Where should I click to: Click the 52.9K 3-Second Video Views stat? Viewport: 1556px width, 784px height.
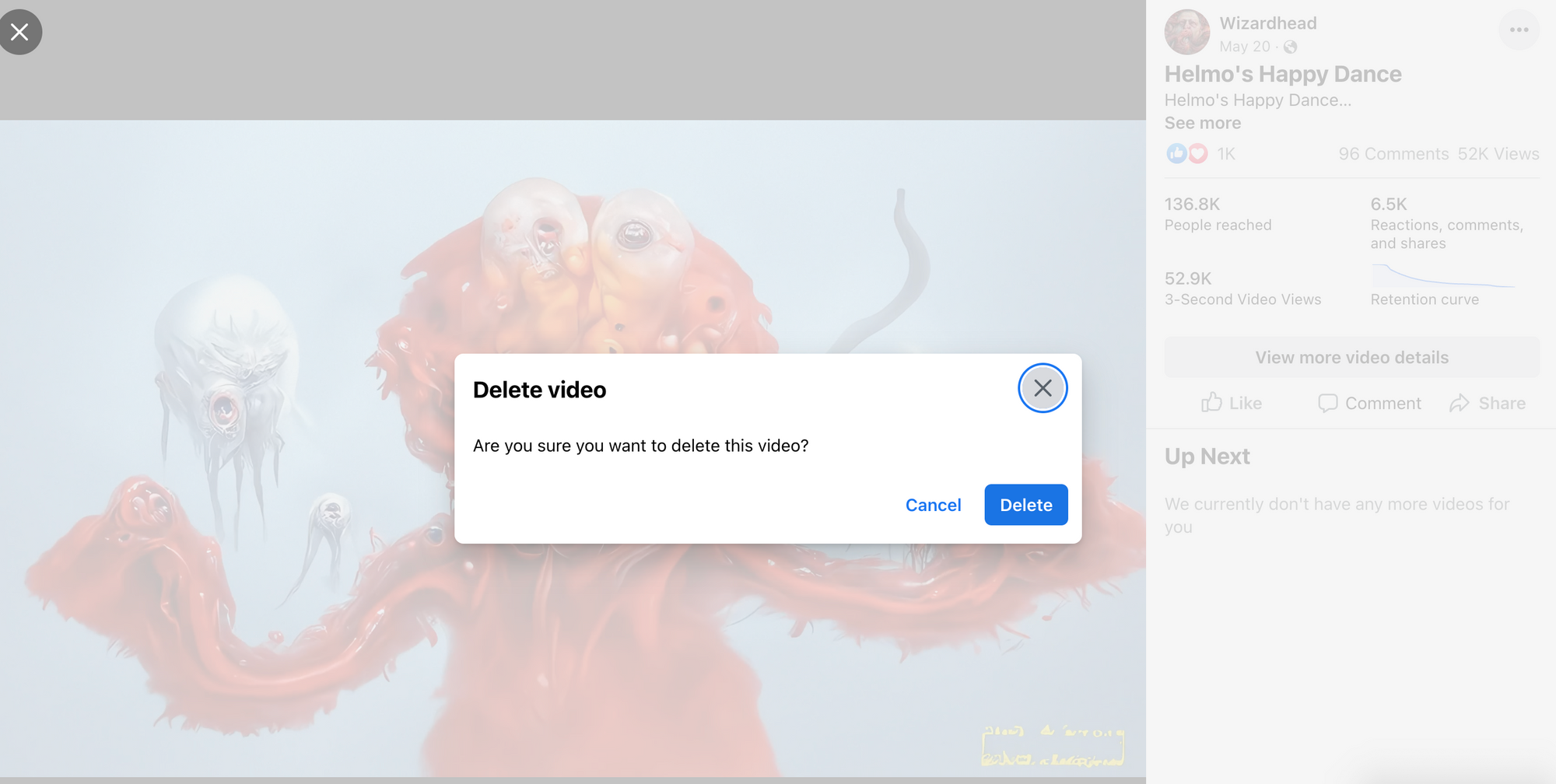click(1242, 289)
